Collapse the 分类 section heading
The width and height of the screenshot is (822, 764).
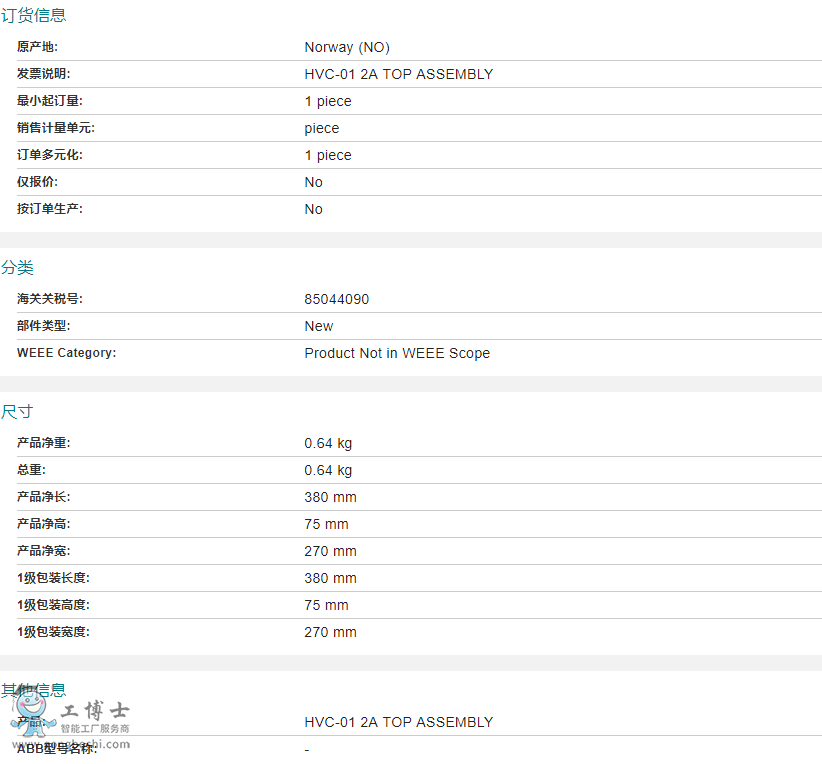pyautogui.click(x=18, y=267)
